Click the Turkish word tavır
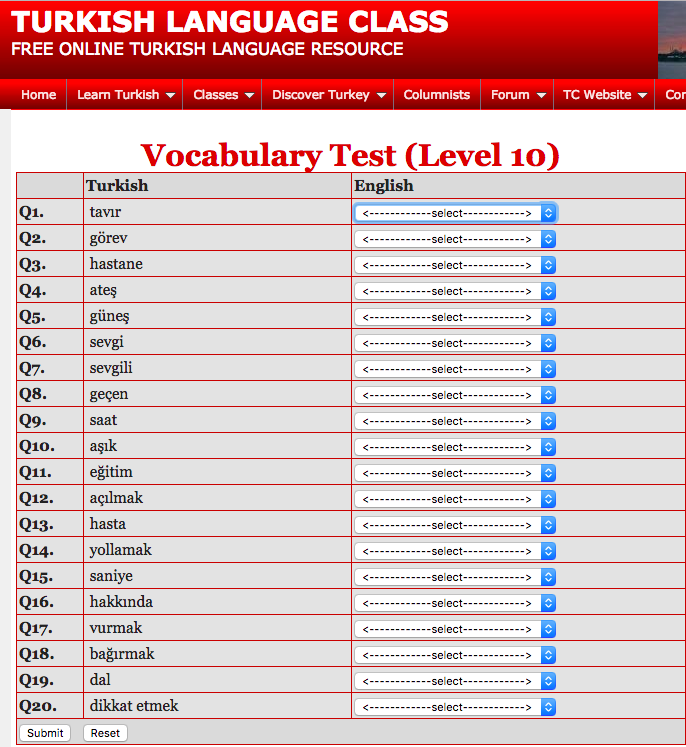 click(105, 212)
